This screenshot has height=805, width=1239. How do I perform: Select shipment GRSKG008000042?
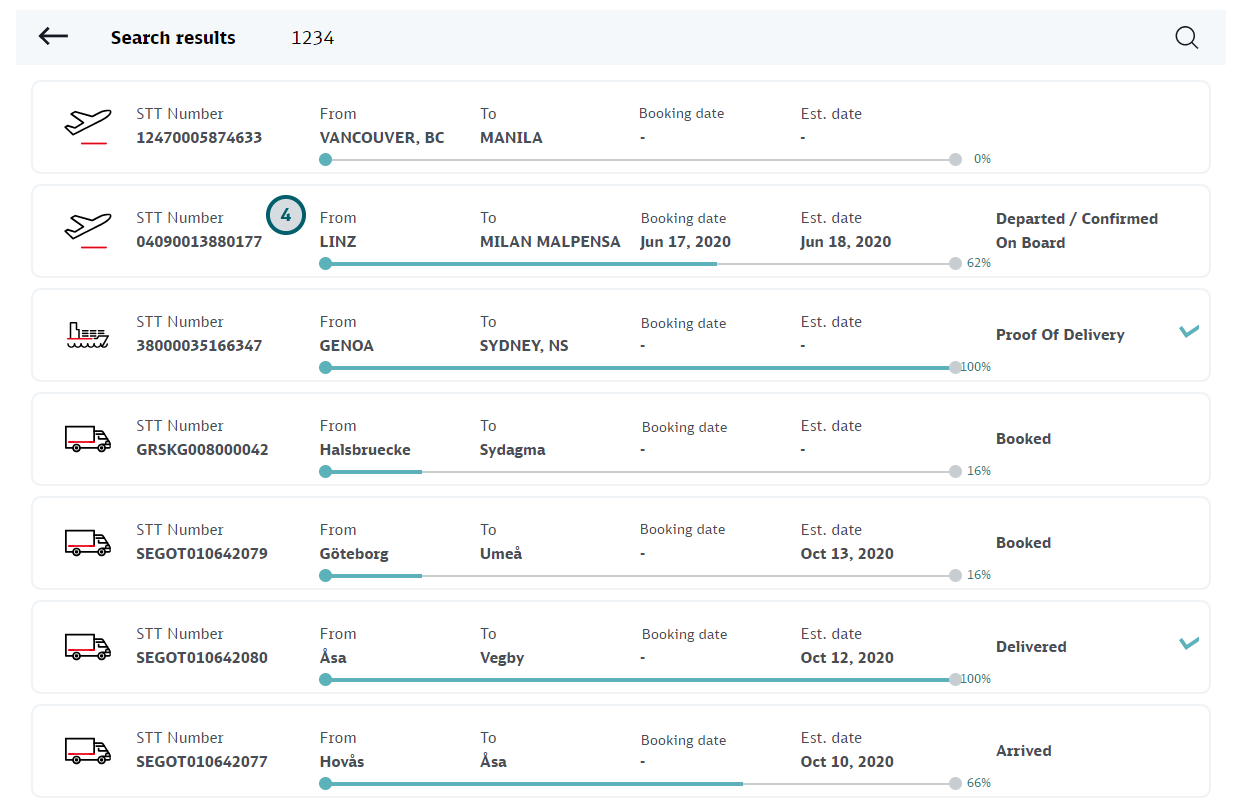tap(202, 450)
